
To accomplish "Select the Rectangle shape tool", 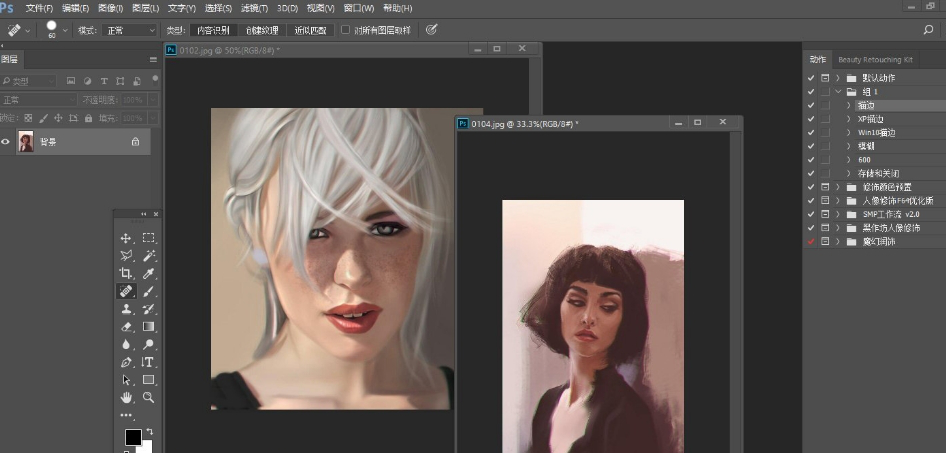I will click(148, 380).
